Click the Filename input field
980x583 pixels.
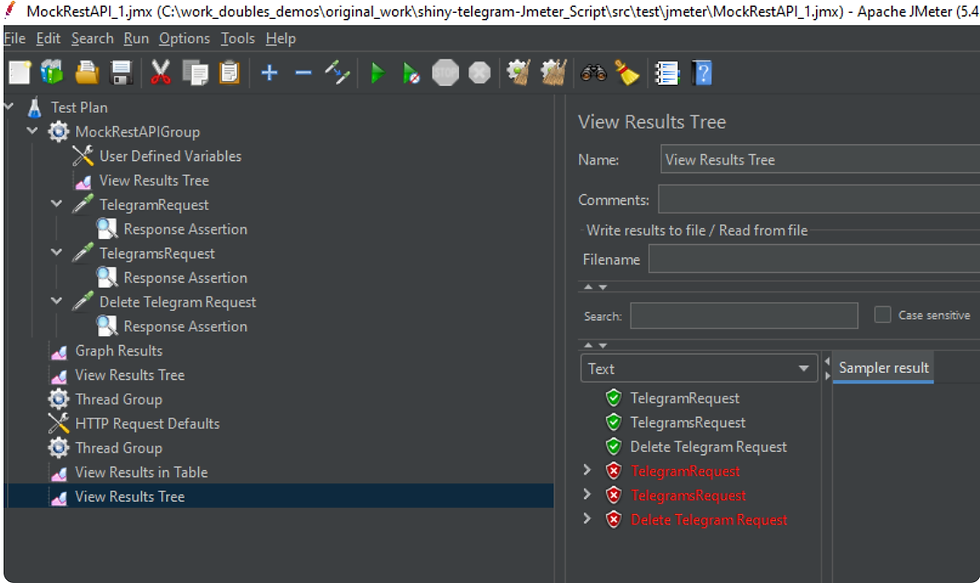(x=814, y=259)
